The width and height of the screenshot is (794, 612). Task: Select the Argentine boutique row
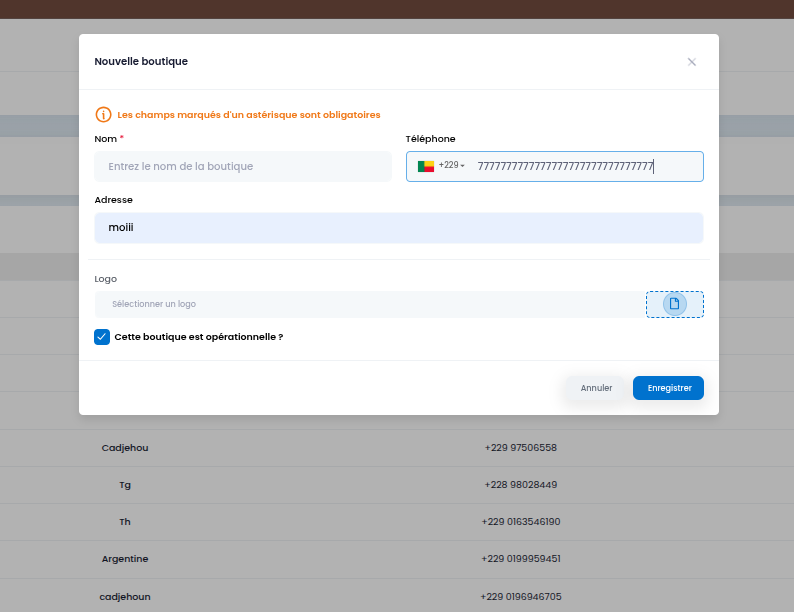point(397,559)
